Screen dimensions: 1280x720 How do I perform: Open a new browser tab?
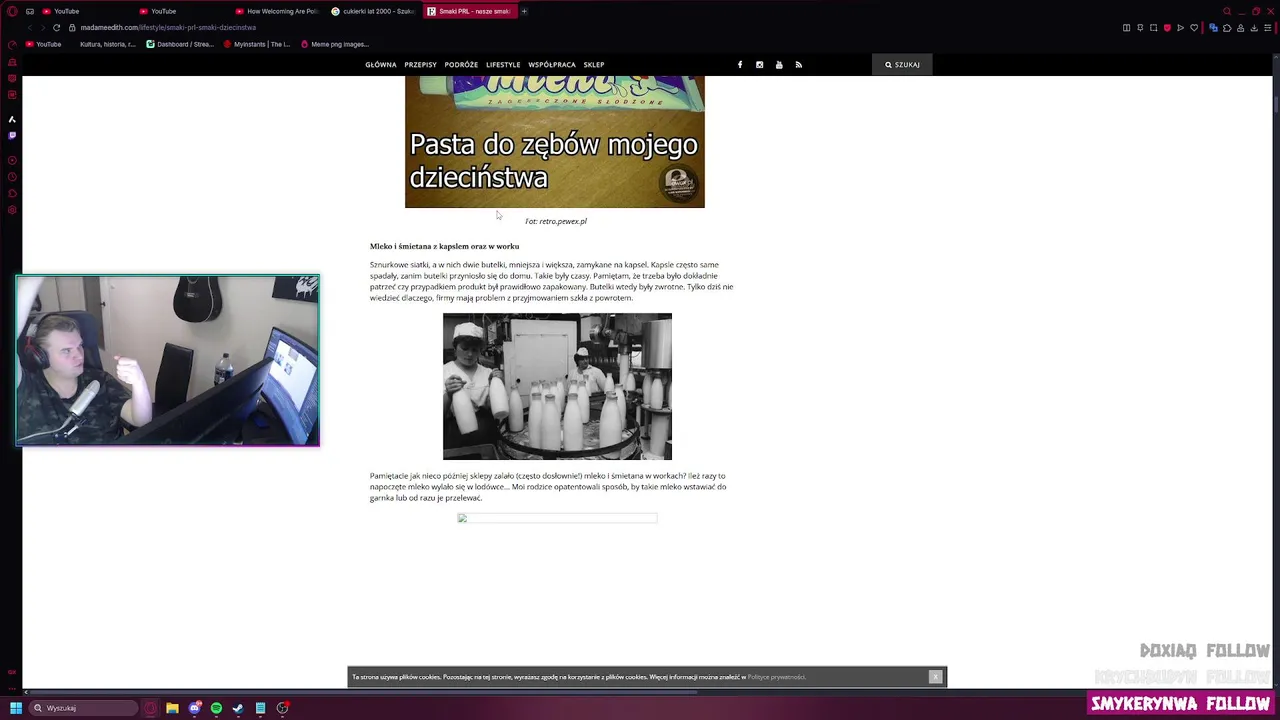tap(524, 11)
